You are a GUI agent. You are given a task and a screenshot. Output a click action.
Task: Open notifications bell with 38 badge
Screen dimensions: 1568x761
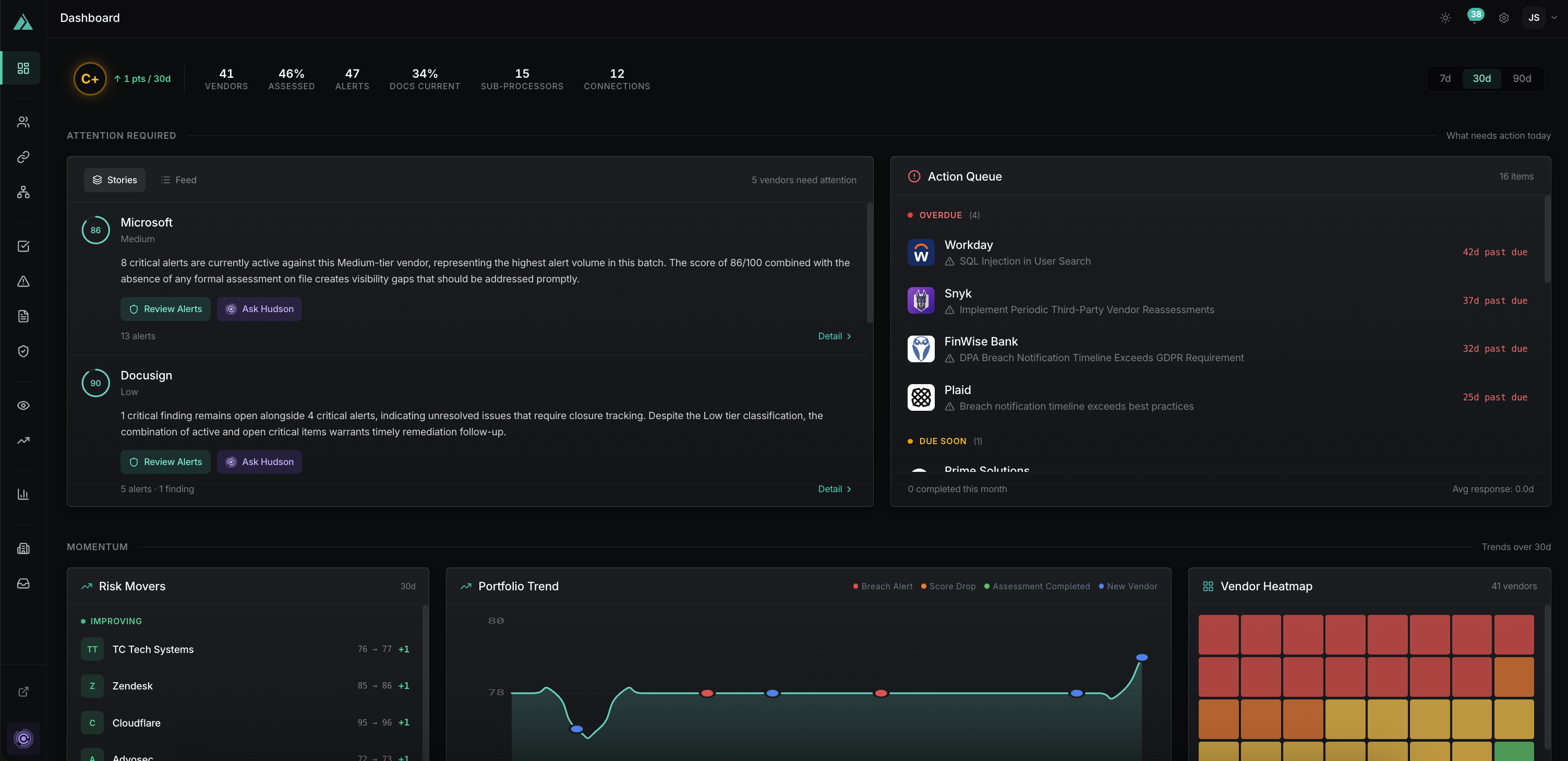click(1474, 18)
